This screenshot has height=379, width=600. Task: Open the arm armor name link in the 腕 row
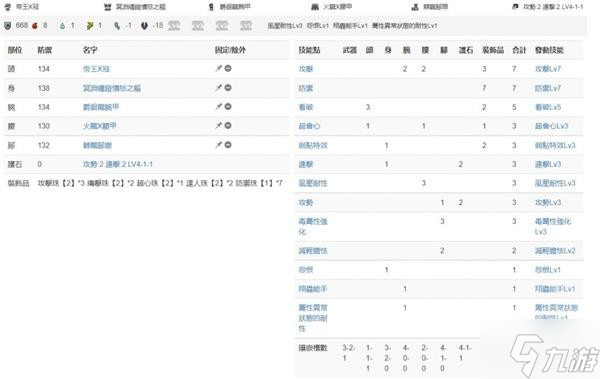tap(101, 107)
